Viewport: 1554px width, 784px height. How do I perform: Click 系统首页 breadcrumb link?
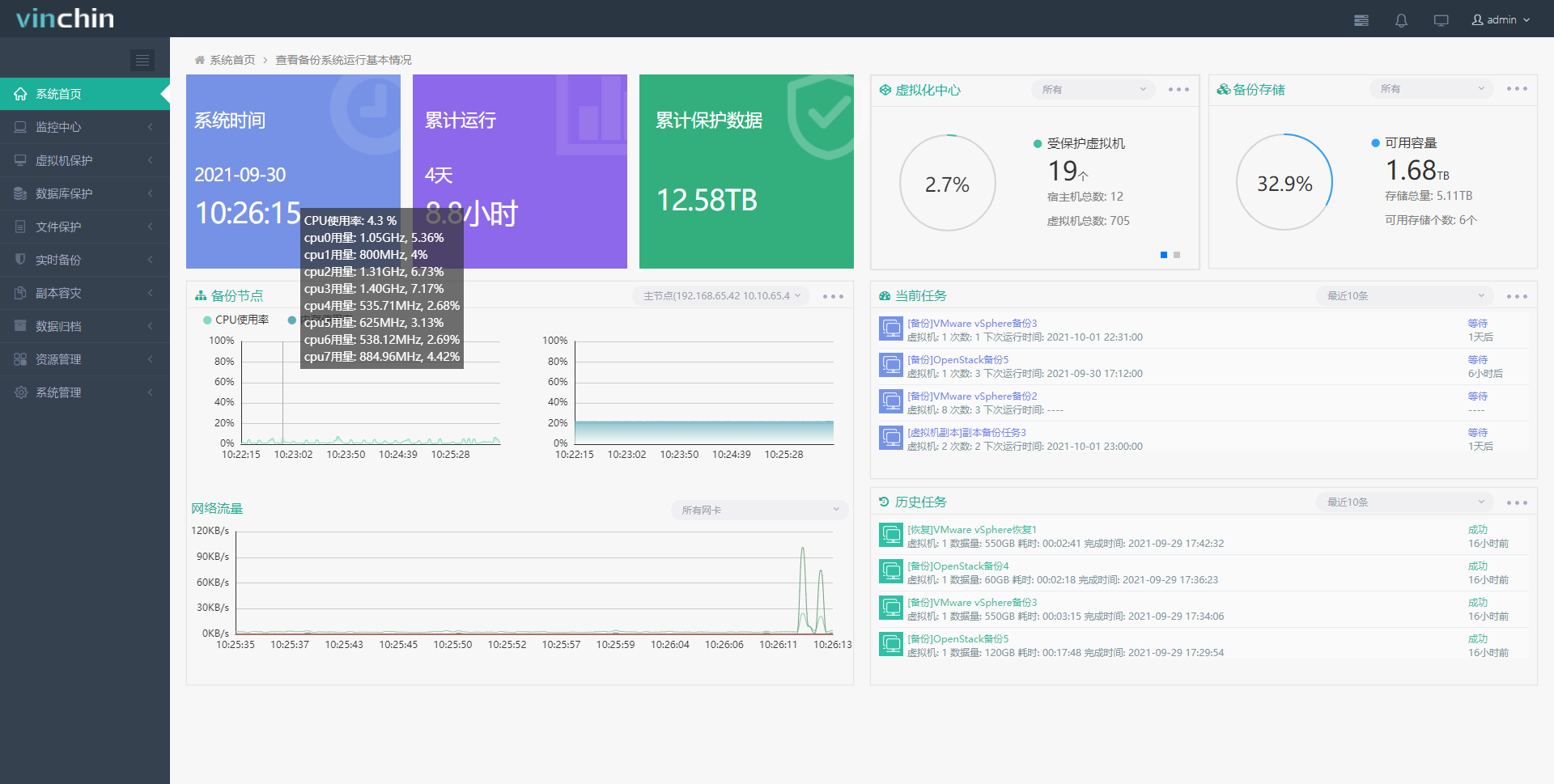[232, 60]
